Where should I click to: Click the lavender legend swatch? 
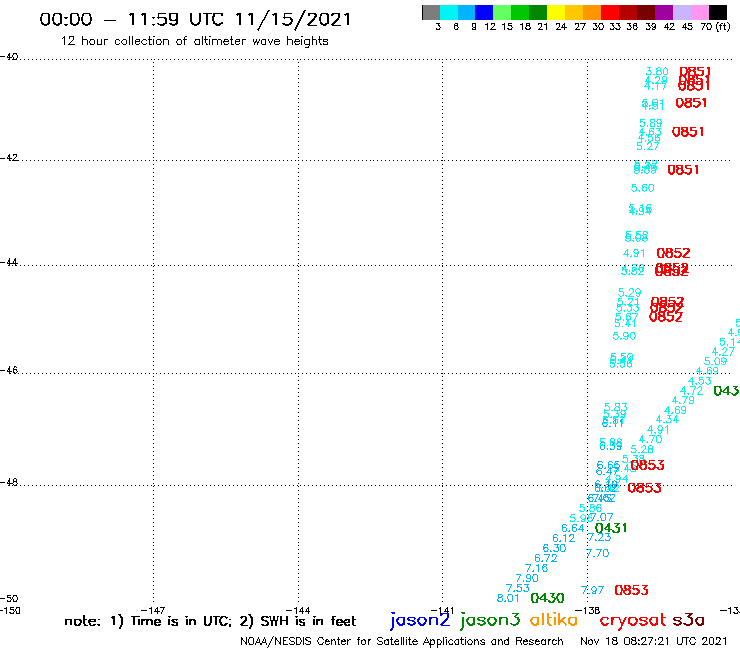(x=681, y=12)
